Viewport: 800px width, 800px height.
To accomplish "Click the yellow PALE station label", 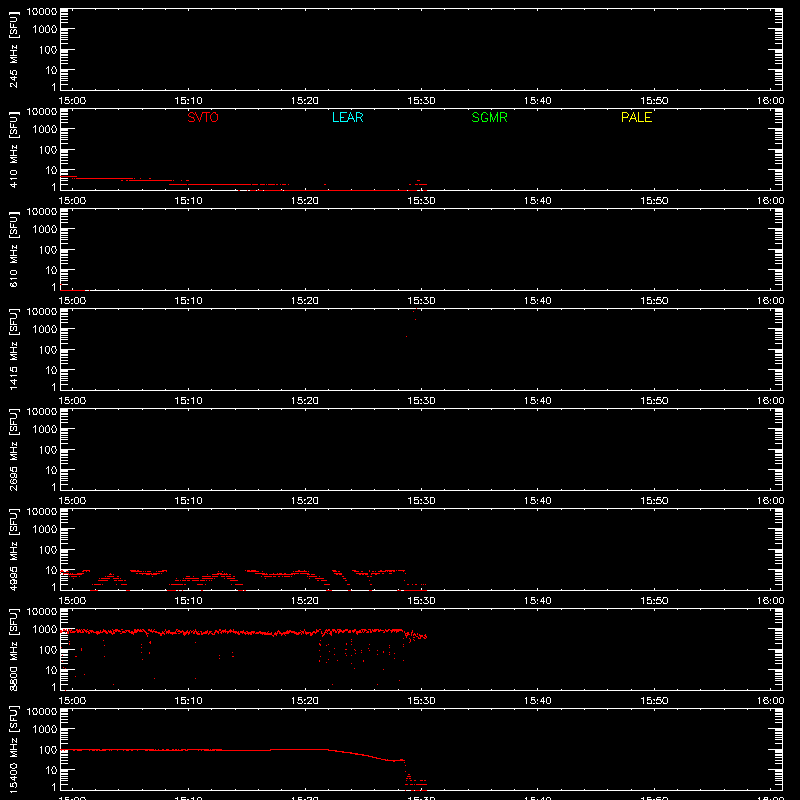I will click(636, 117).
